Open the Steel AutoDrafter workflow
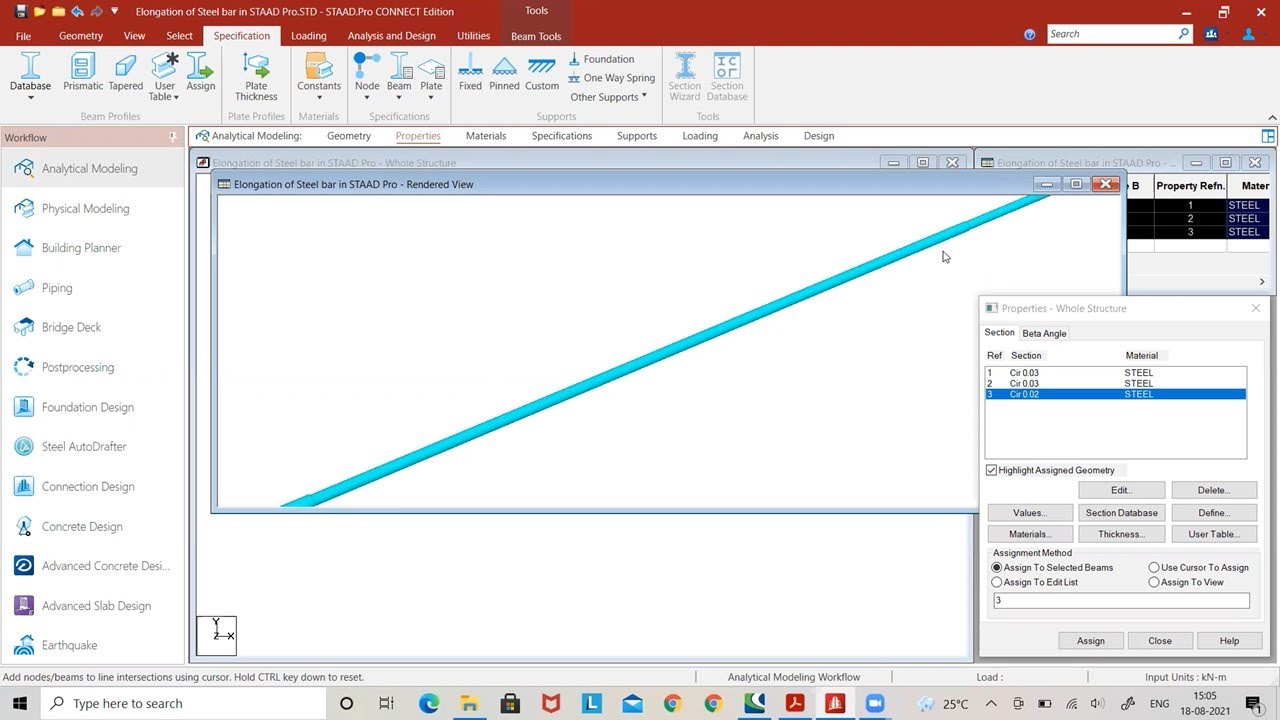The height and width of the screenshot is (720, 1280). (92, 446)
